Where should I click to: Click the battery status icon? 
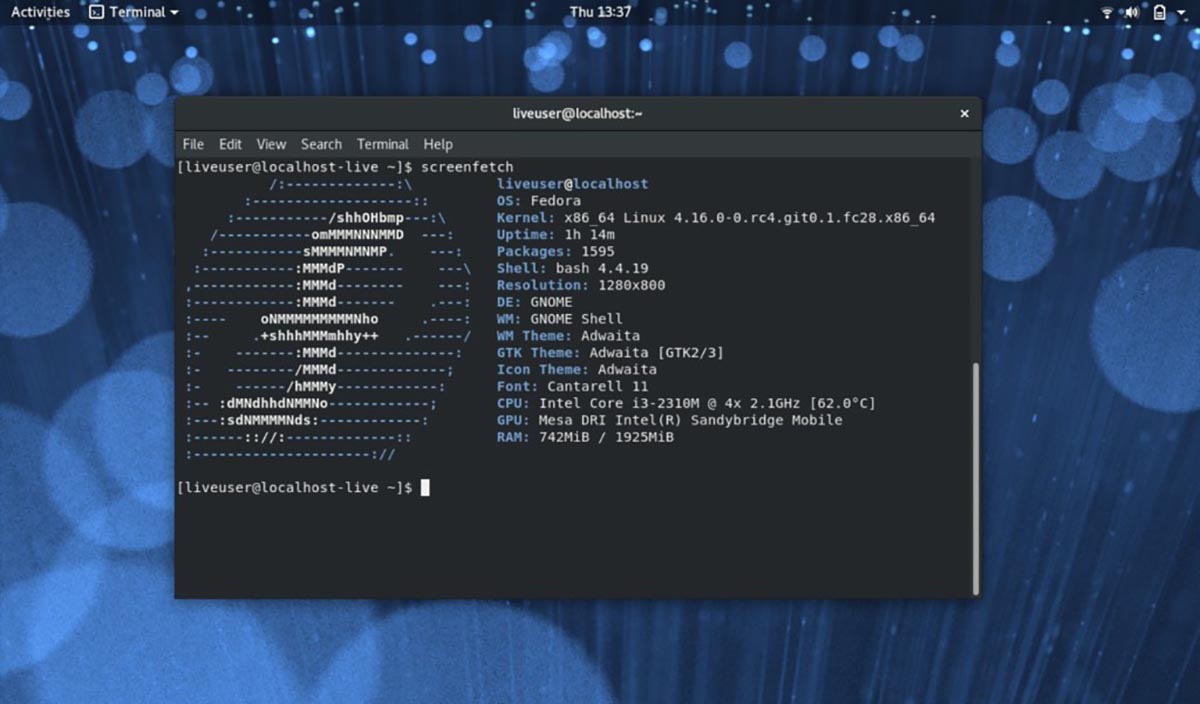coord(1159,12)
